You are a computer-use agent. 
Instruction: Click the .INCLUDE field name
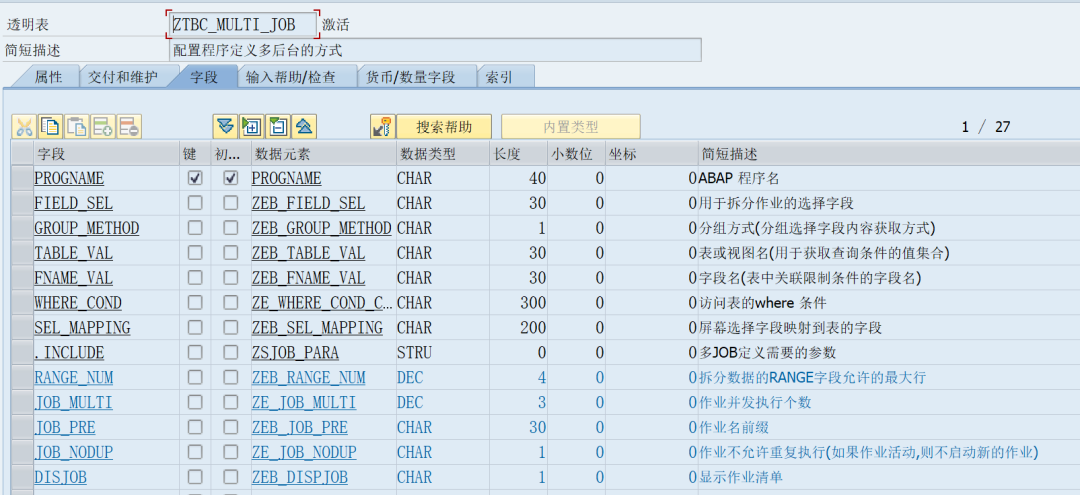(69, 352)
